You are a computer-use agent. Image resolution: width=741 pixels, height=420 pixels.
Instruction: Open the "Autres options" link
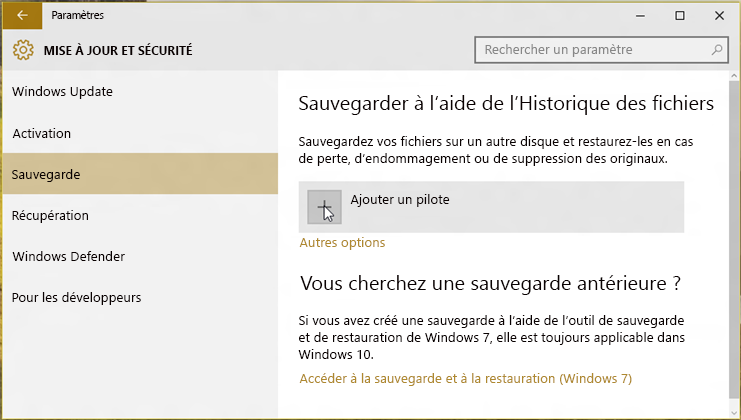point(342,243)
